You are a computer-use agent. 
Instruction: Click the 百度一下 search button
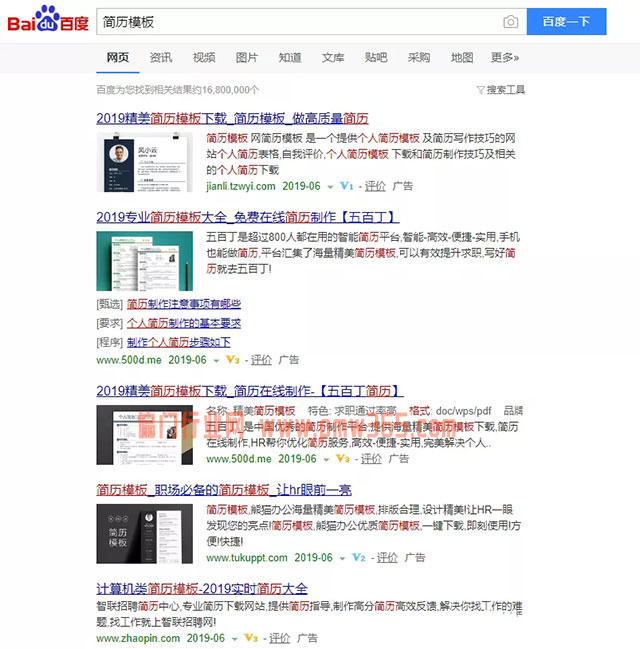point(566,22)
